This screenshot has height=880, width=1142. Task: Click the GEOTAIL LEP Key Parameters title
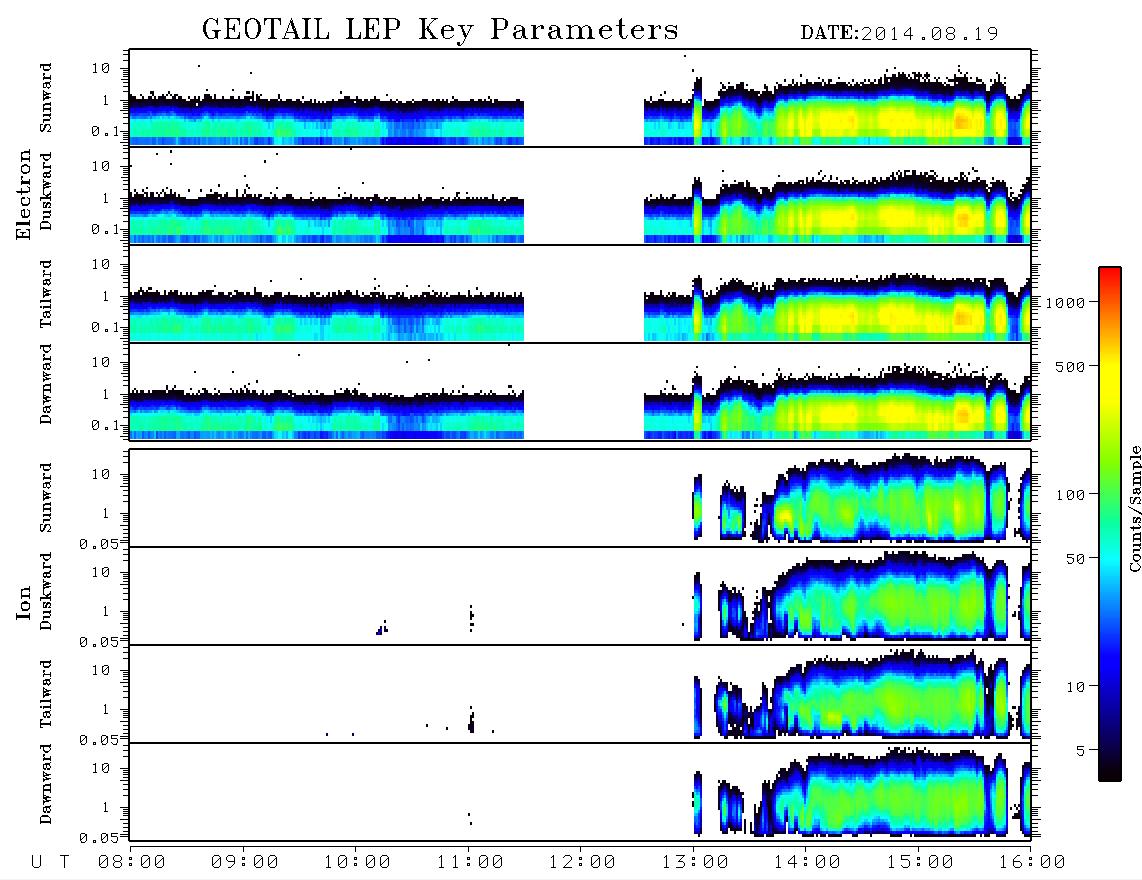tap(440, 29)
